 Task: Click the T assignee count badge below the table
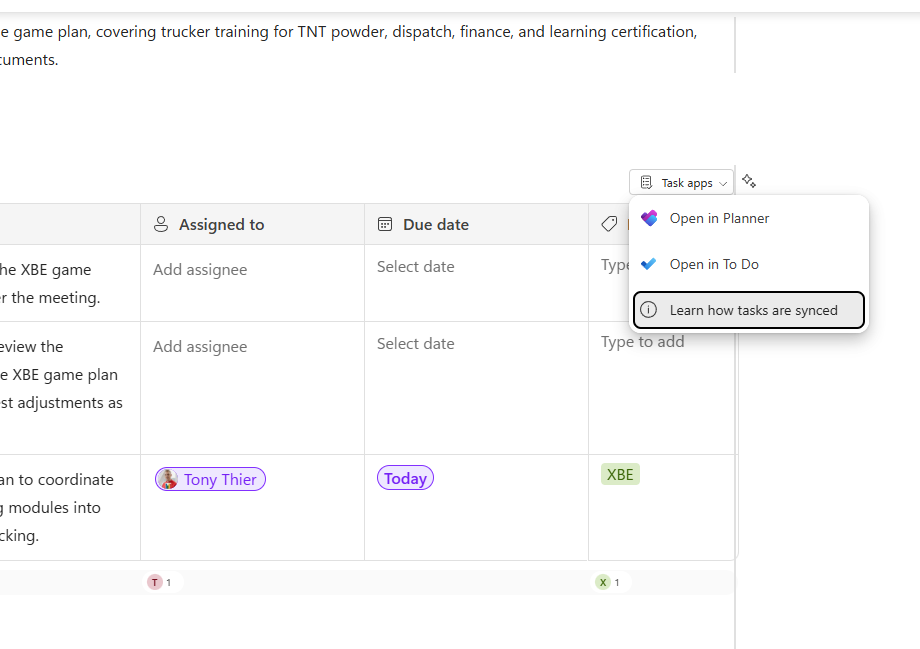[159, 582]
